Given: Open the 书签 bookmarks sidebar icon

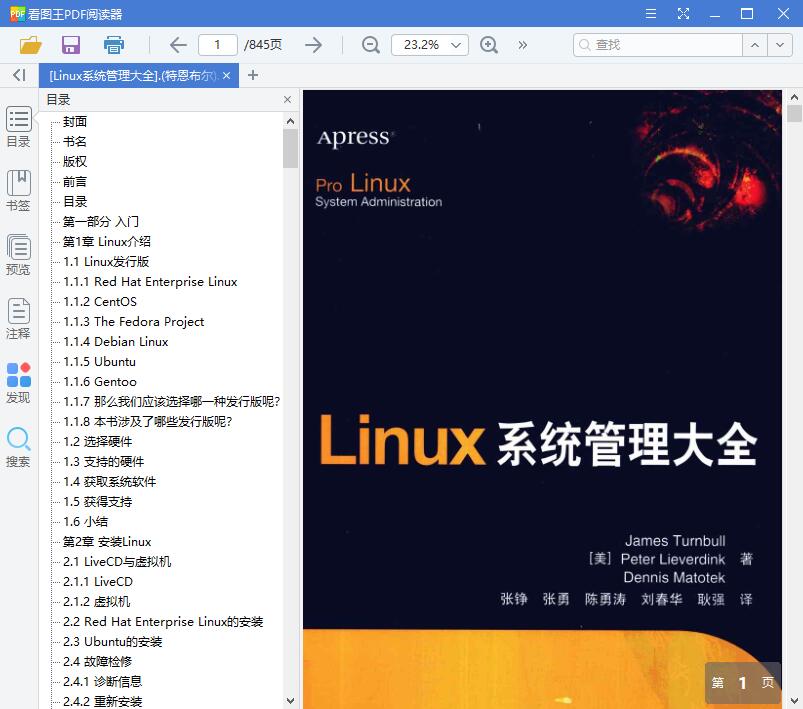Looking at the screenshot, I should 18,191.
